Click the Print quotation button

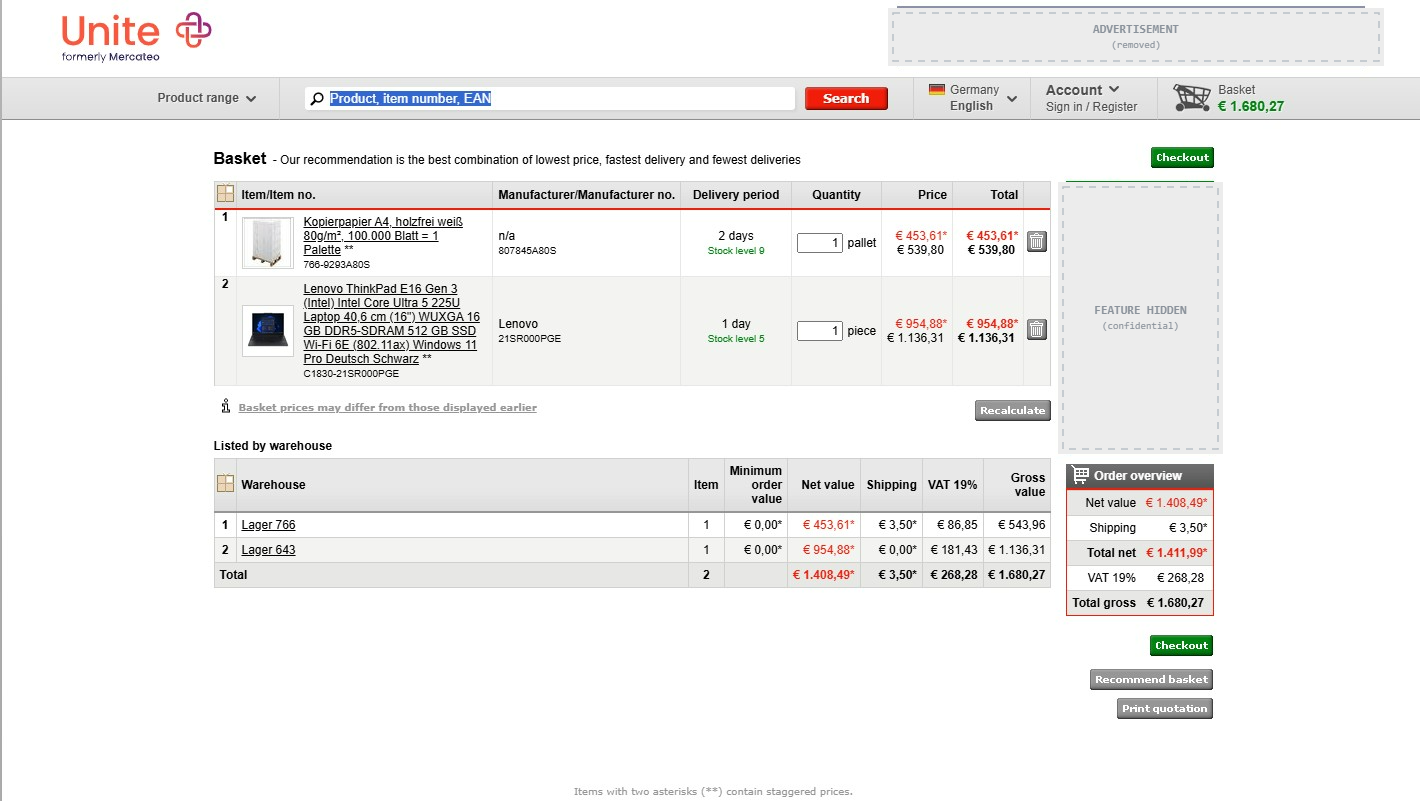[x=1165, y=709]
